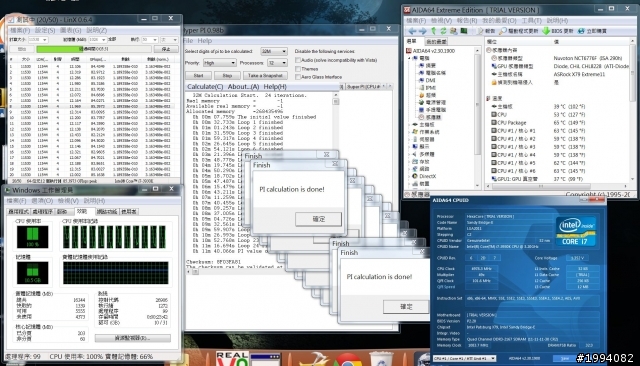Click the users icon in AIDA64 toolbar
The height and width of the screenshot is (366, 640).
point(453,31)
